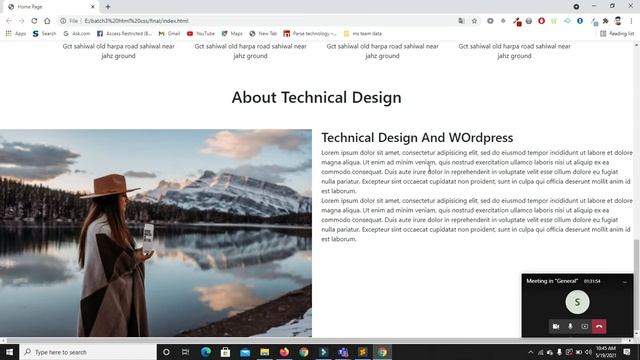Hang up the Teams meeting call
Screen dimensions: 640x360
pyautogui.click(x=599, y=326)
